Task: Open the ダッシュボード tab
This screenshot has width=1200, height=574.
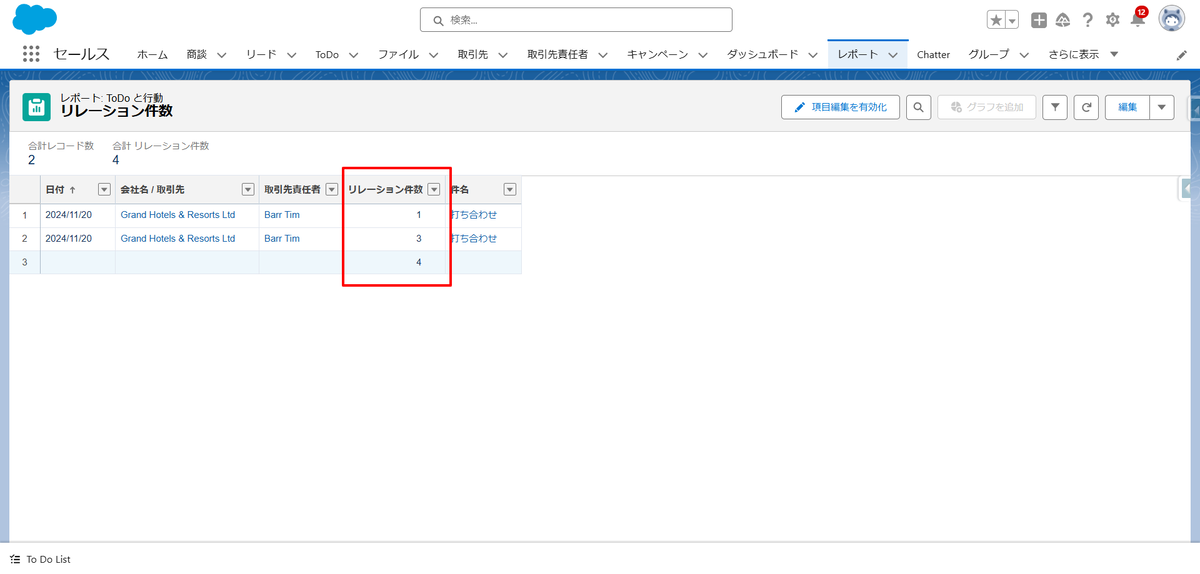Action: tap(763, 54)
